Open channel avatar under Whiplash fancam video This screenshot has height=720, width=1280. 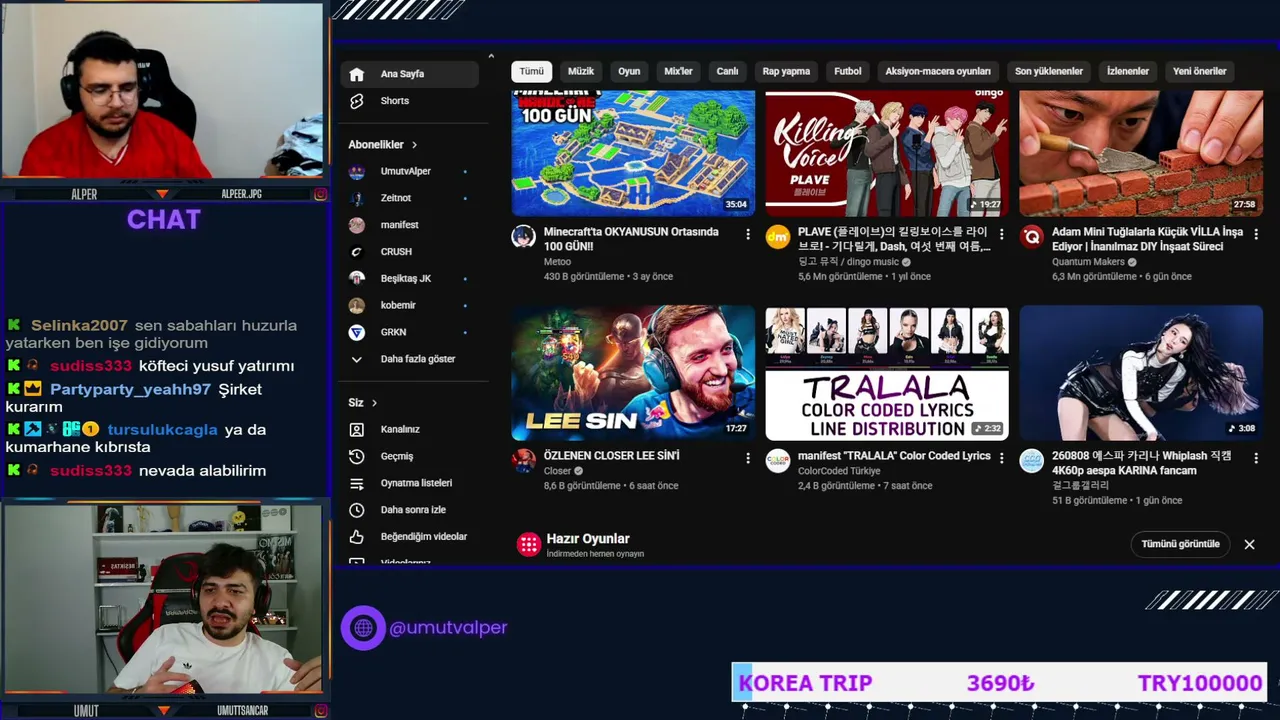(1032, 461)
